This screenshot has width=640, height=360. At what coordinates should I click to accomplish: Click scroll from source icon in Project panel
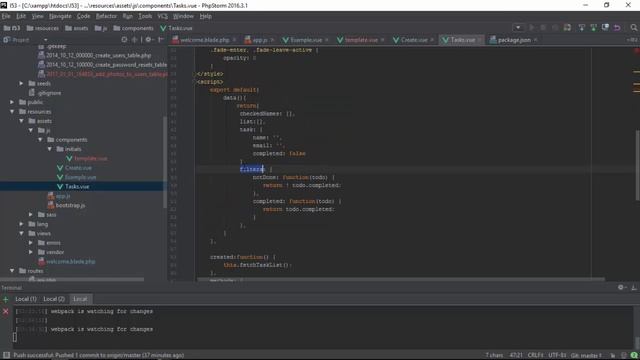[x=124, y=40]
